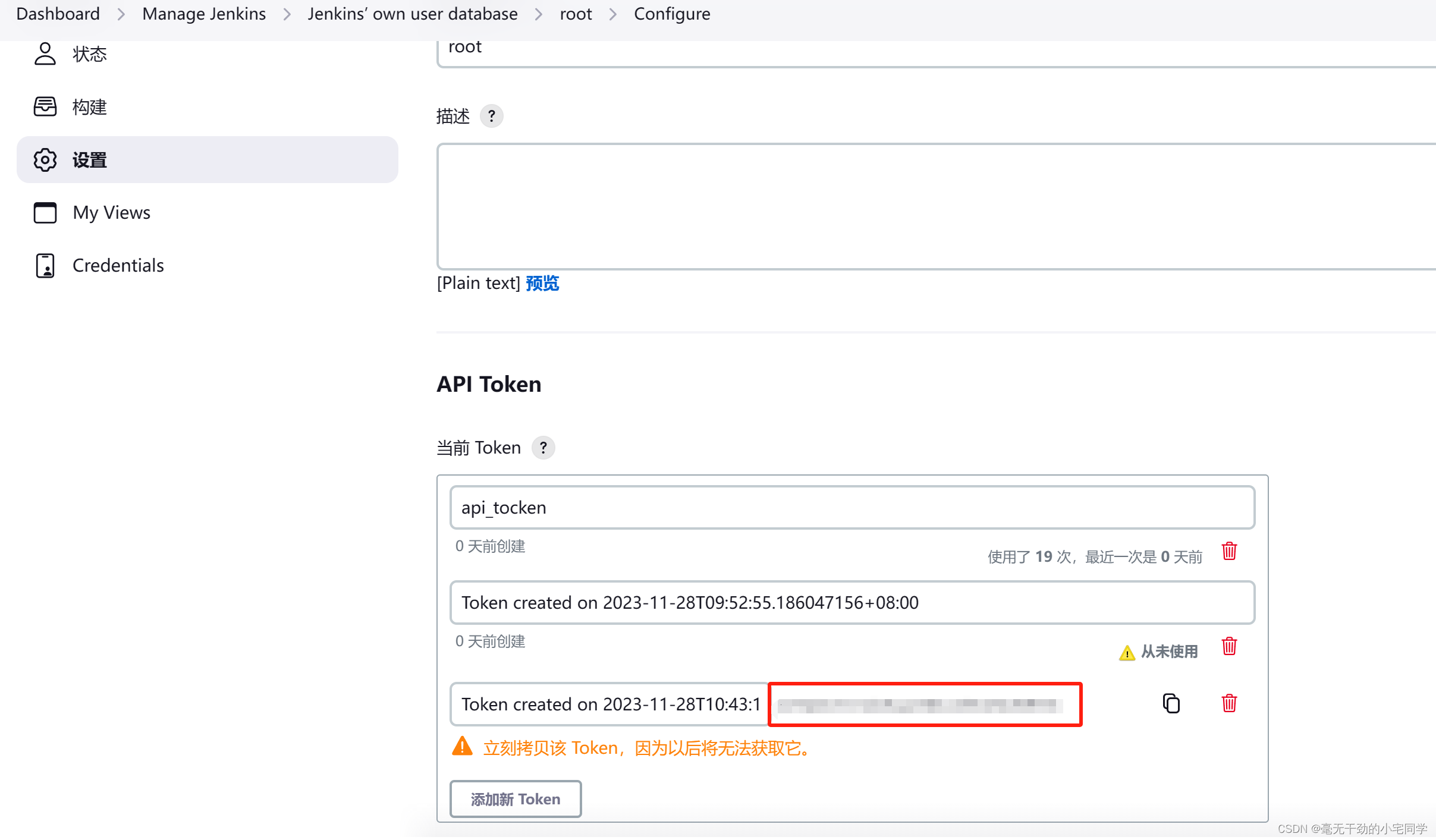Click the Credentials phone icon

click(x=45, y=265)
